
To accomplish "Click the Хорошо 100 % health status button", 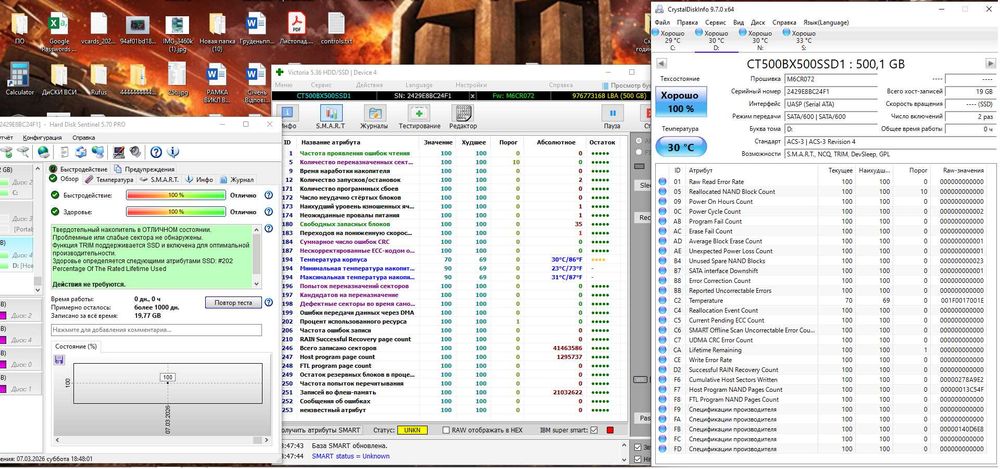I will pos(679,102).
